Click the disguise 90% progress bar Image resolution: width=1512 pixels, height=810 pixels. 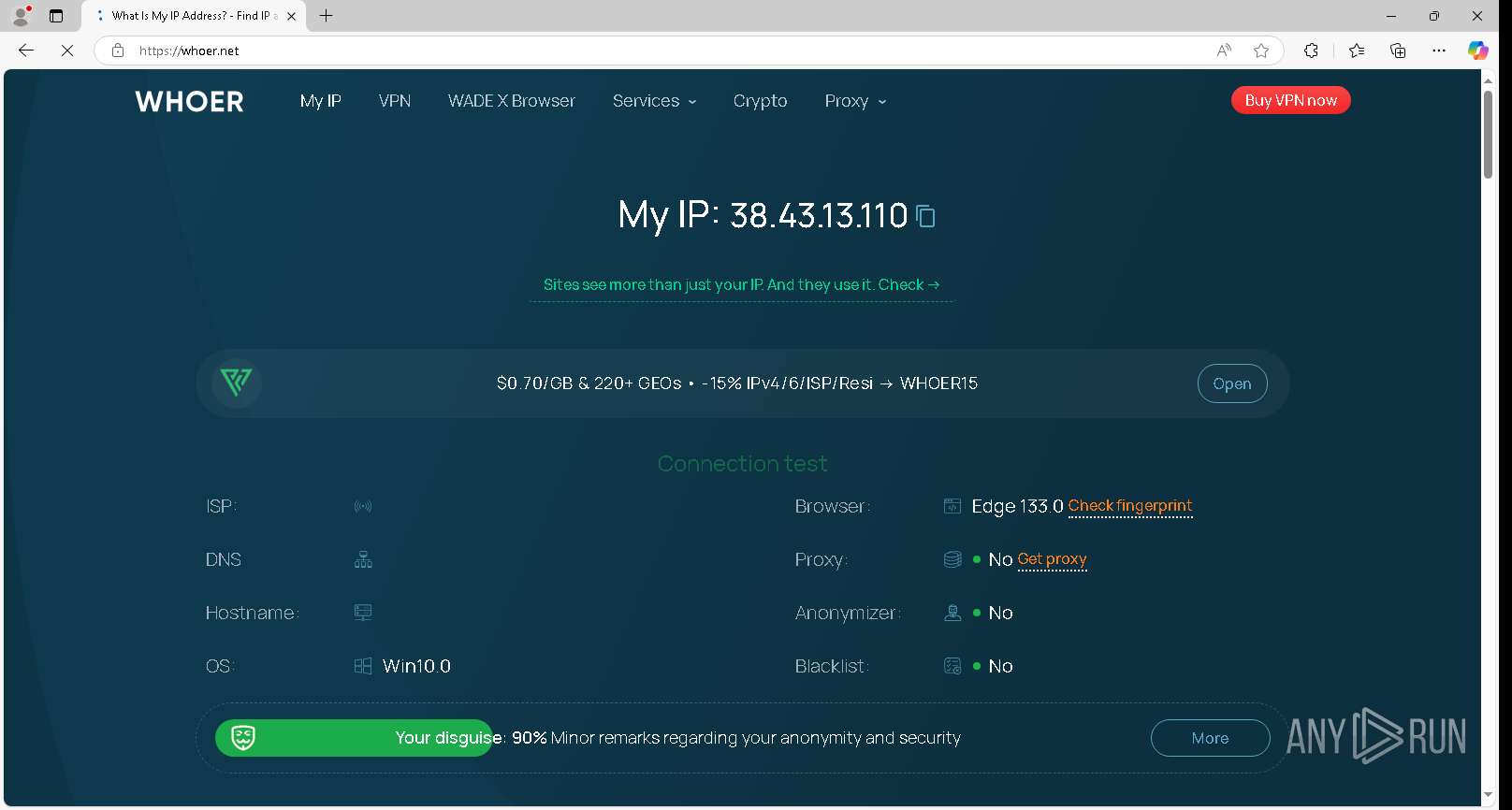tap(354, 738)
